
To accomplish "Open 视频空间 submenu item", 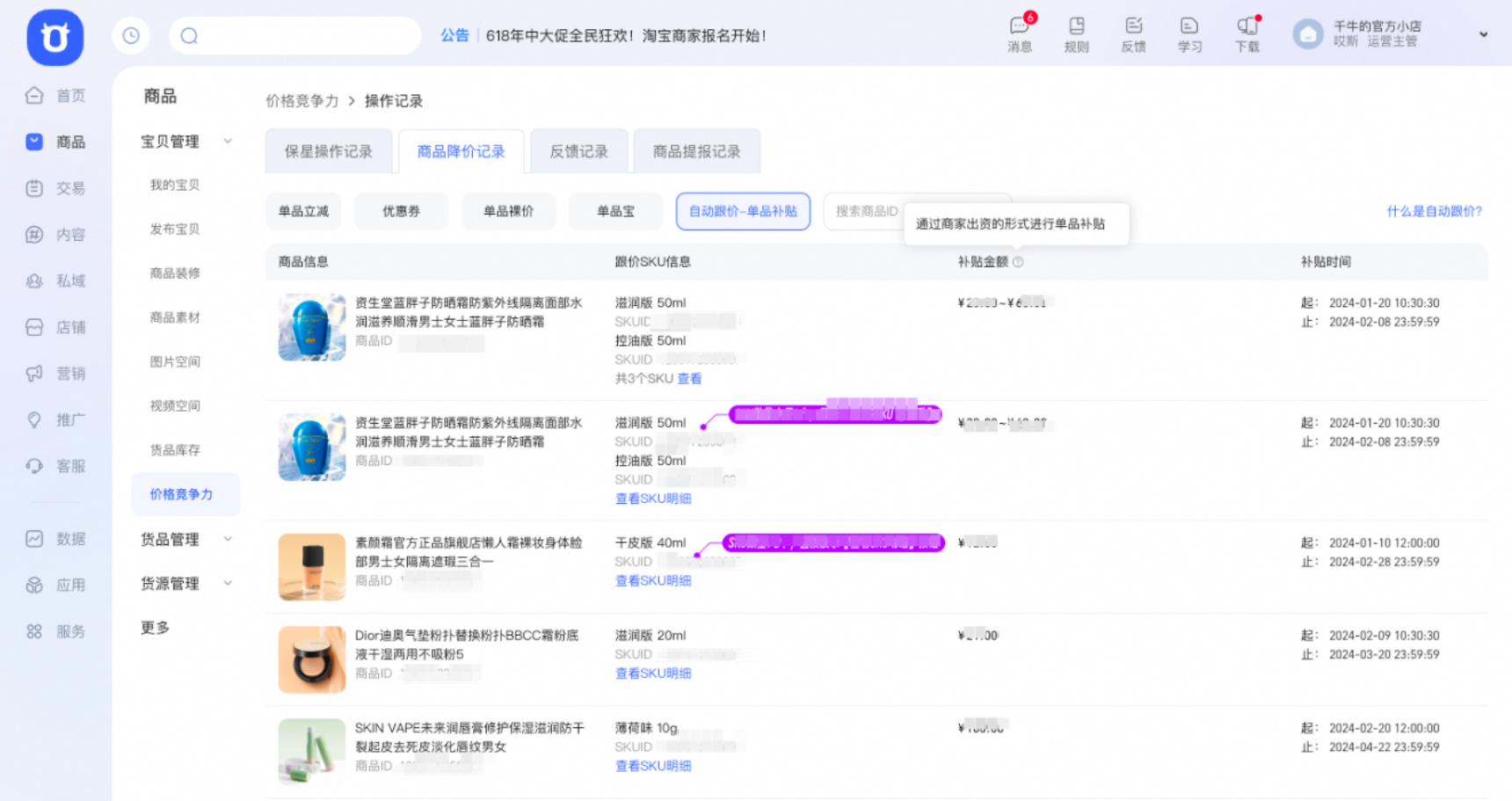I will 175,405.
